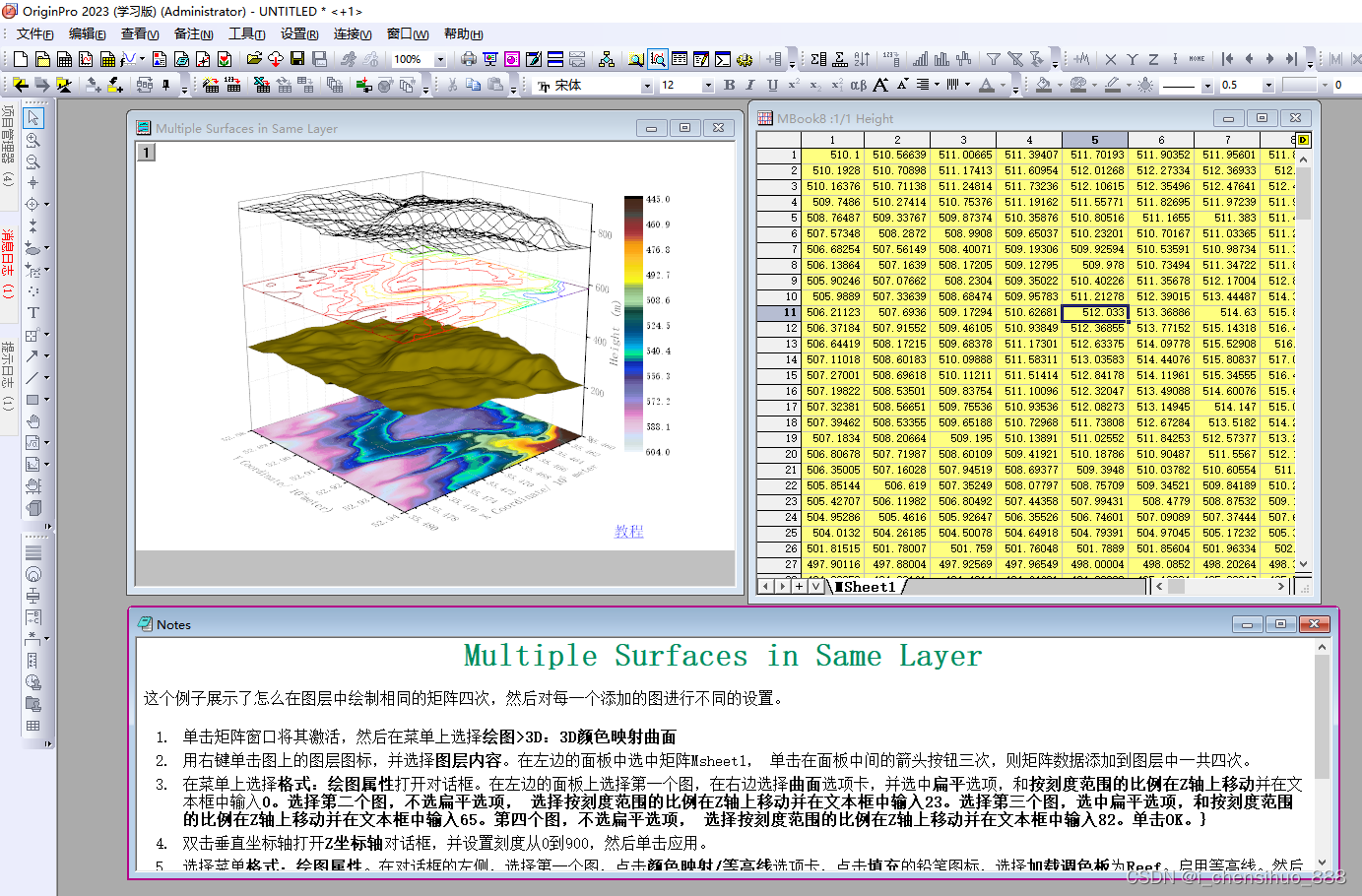
Task: Expand the font name 宋体 dropdown
Action: (x=647, y=87)
